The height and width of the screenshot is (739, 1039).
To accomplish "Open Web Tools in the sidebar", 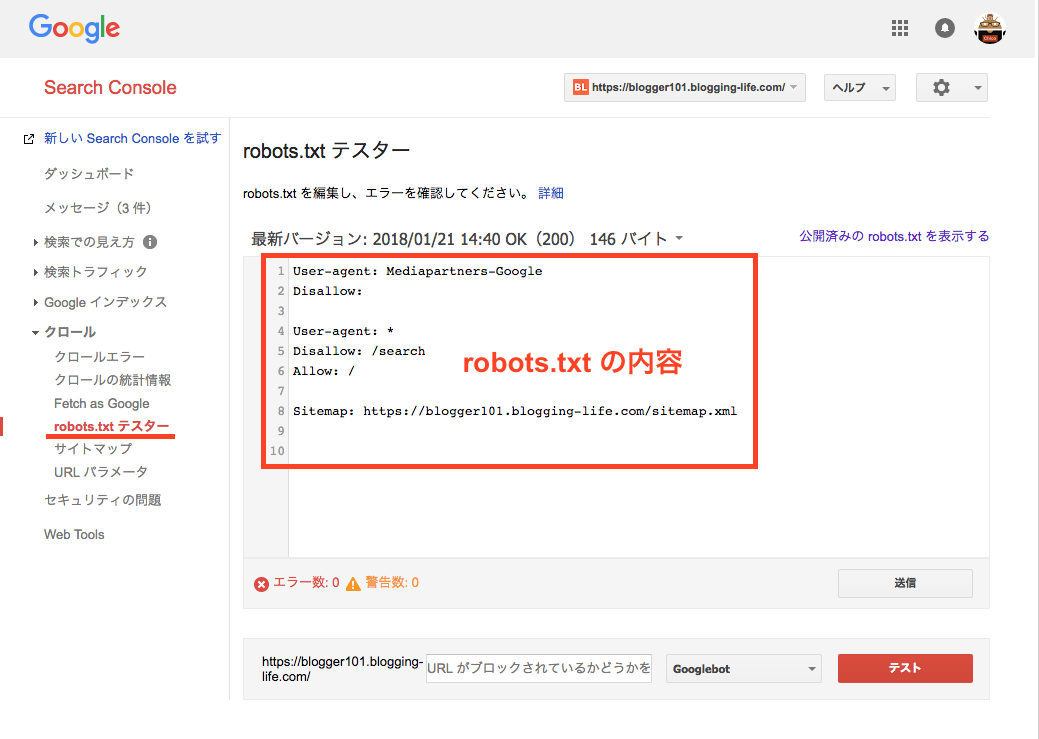I will pos(74,534).
